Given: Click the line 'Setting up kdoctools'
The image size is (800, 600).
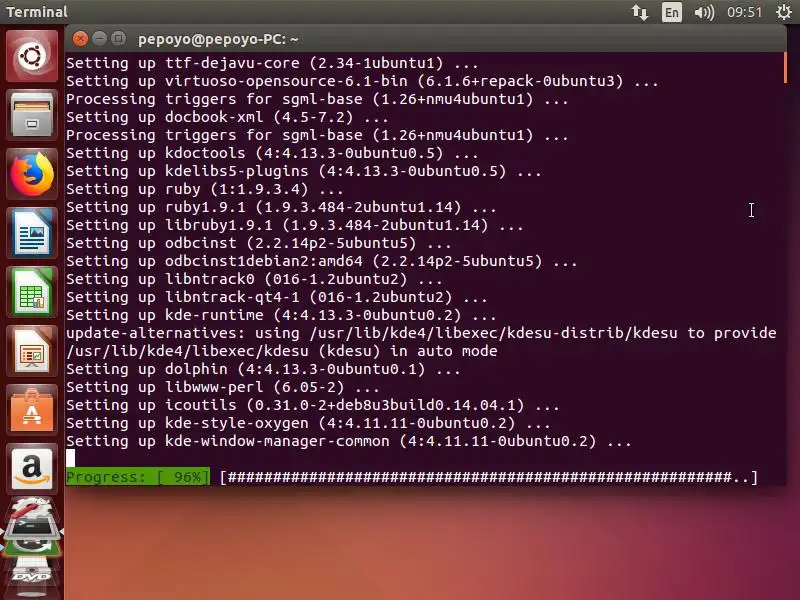Looking at the screenshot, I should pos(272,153).
